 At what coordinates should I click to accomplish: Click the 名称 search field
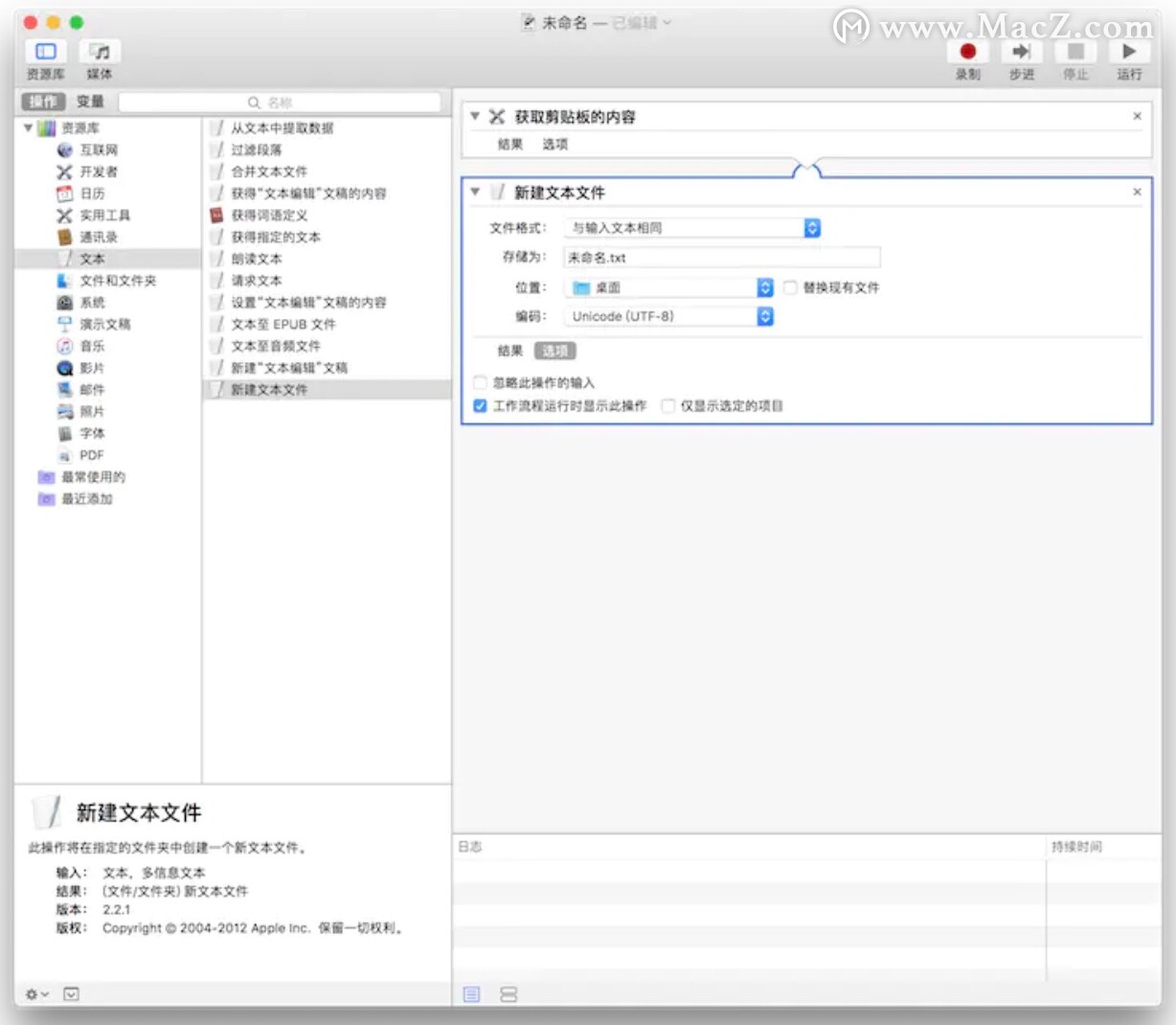tap(280, 102)
